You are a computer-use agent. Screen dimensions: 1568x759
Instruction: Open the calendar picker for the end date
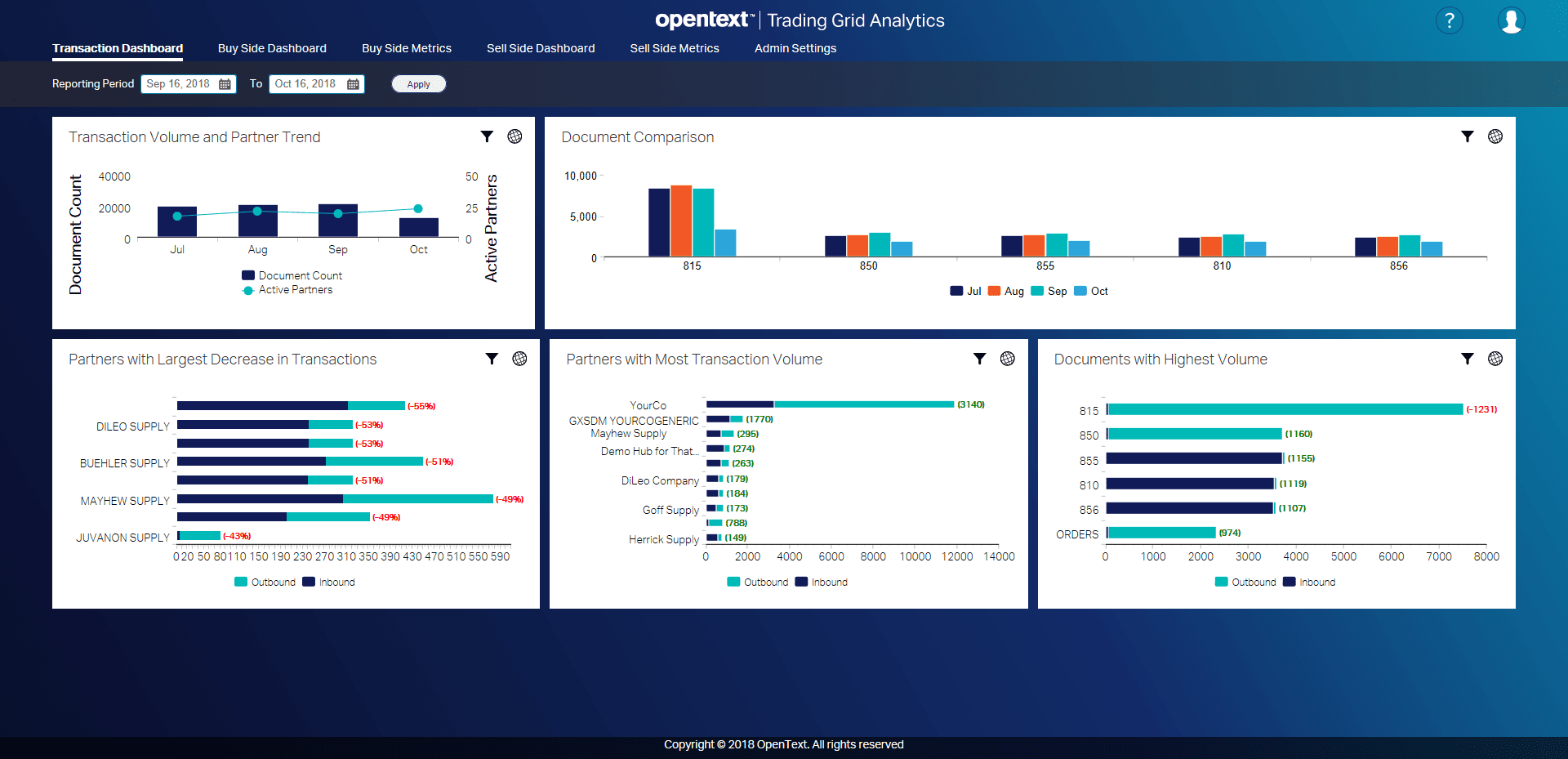point(353,83)
